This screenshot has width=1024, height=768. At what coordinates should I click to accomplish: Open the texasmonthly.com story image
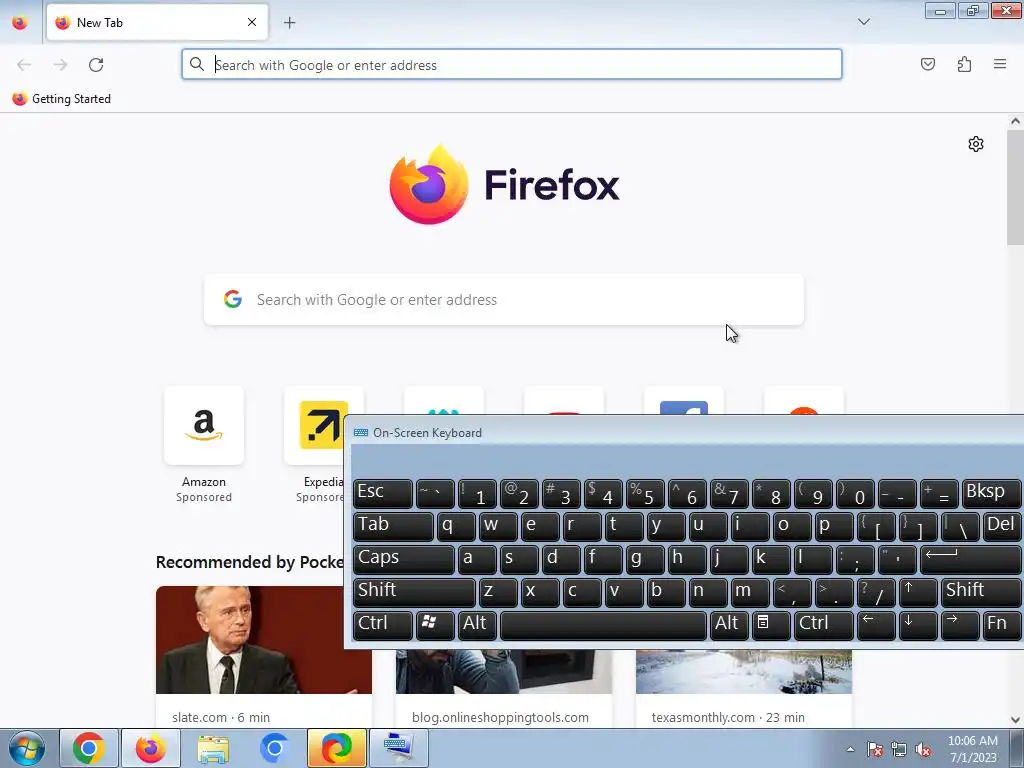coord(744,671)
